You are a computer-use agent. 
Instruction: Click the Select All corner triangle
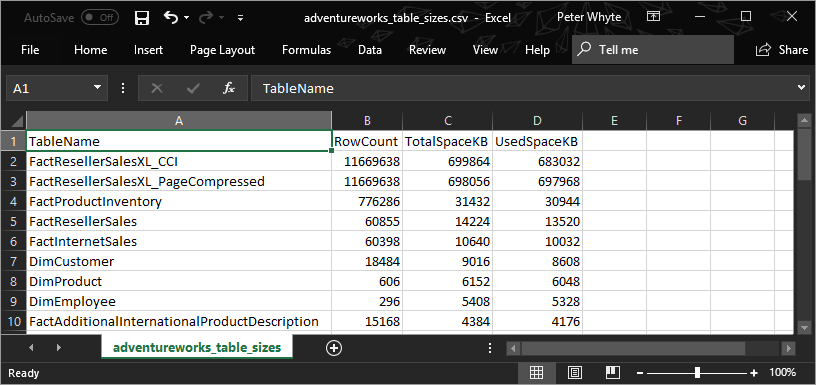pyautogui.click(x=17, y=121)
